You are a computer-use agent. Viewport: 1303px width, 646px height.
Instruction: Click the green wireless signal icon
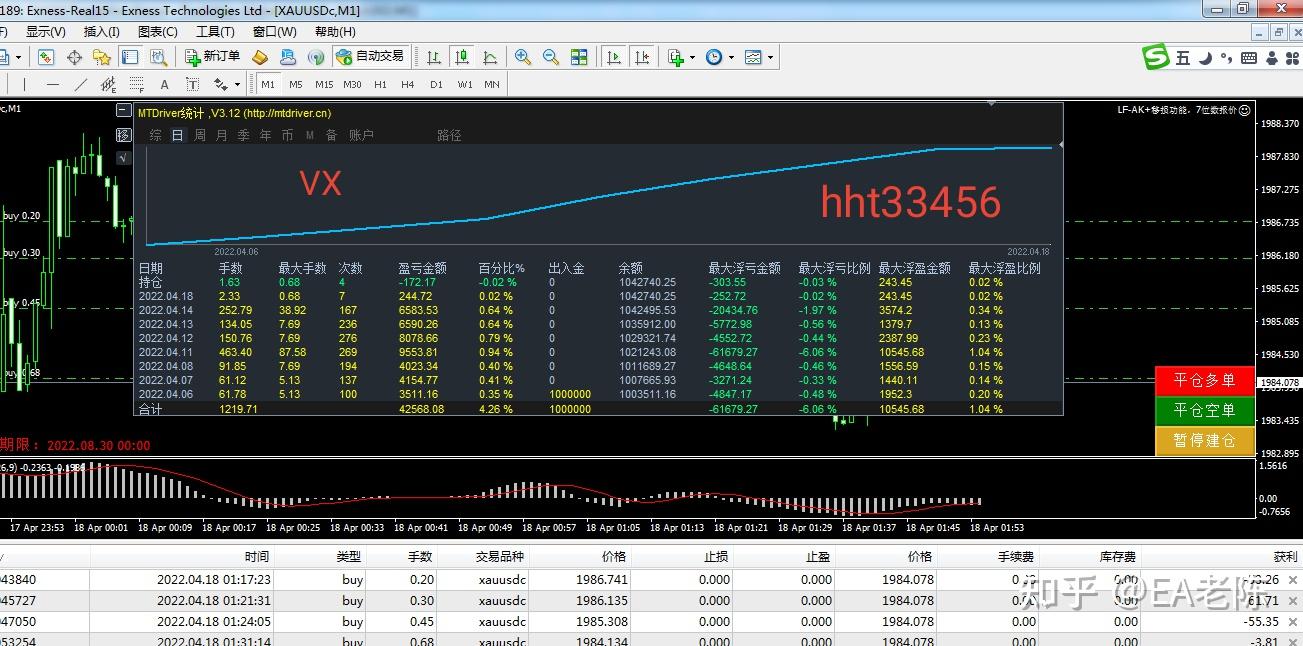click(316, 57)
